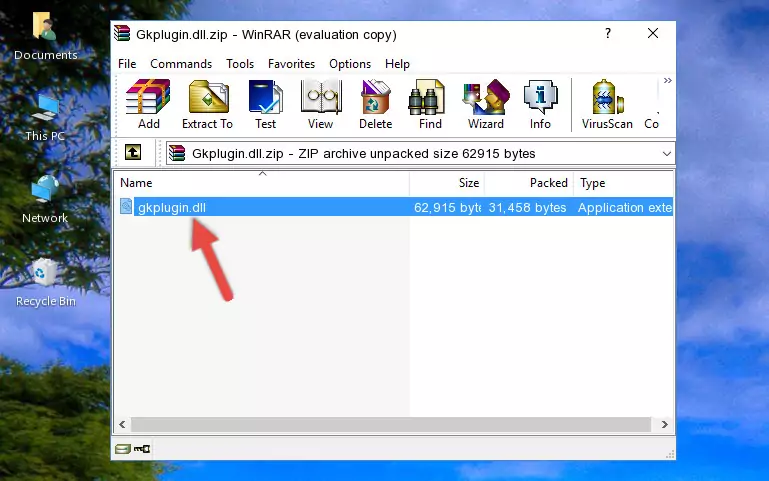Click the key password status icon
769x481 pixels.
142,449
